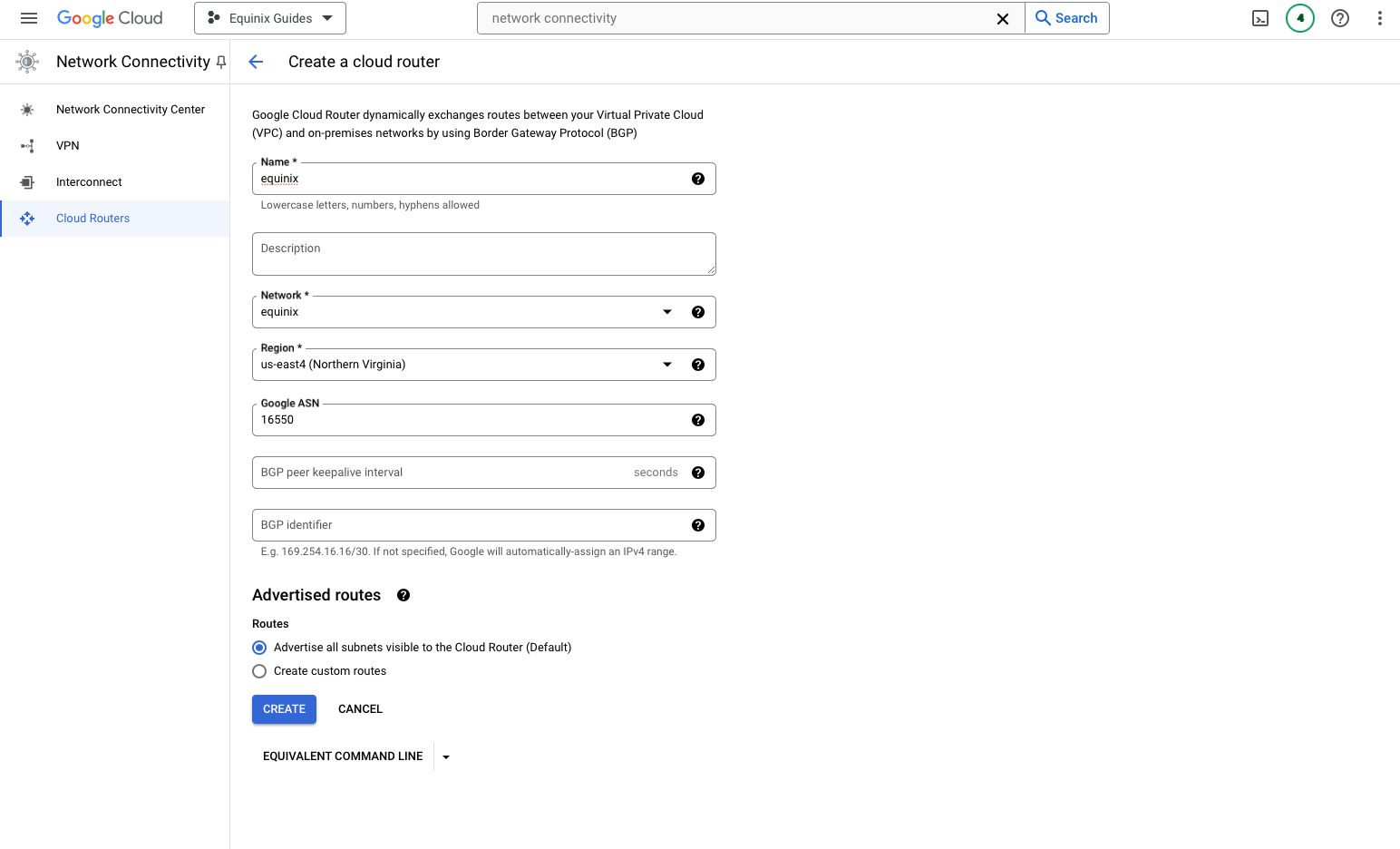This screenshot has width=1400, height=849.
Task: Click the CANCEL button
Action: (360, 709)
